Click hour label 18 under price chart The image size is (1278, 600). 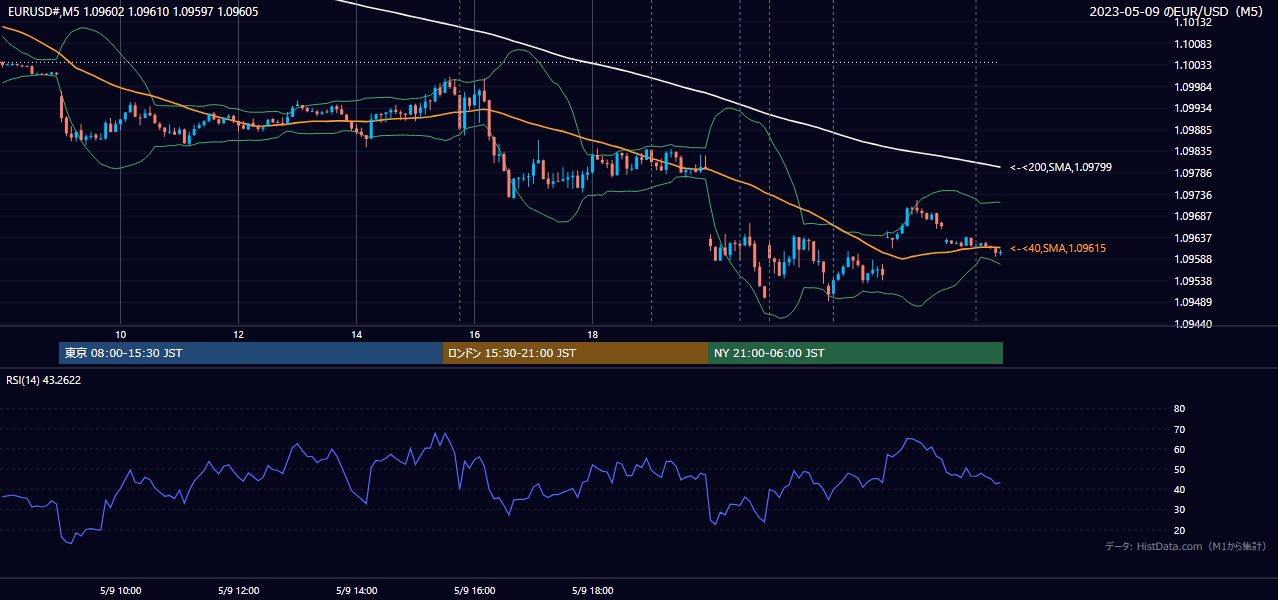point(592,334)
